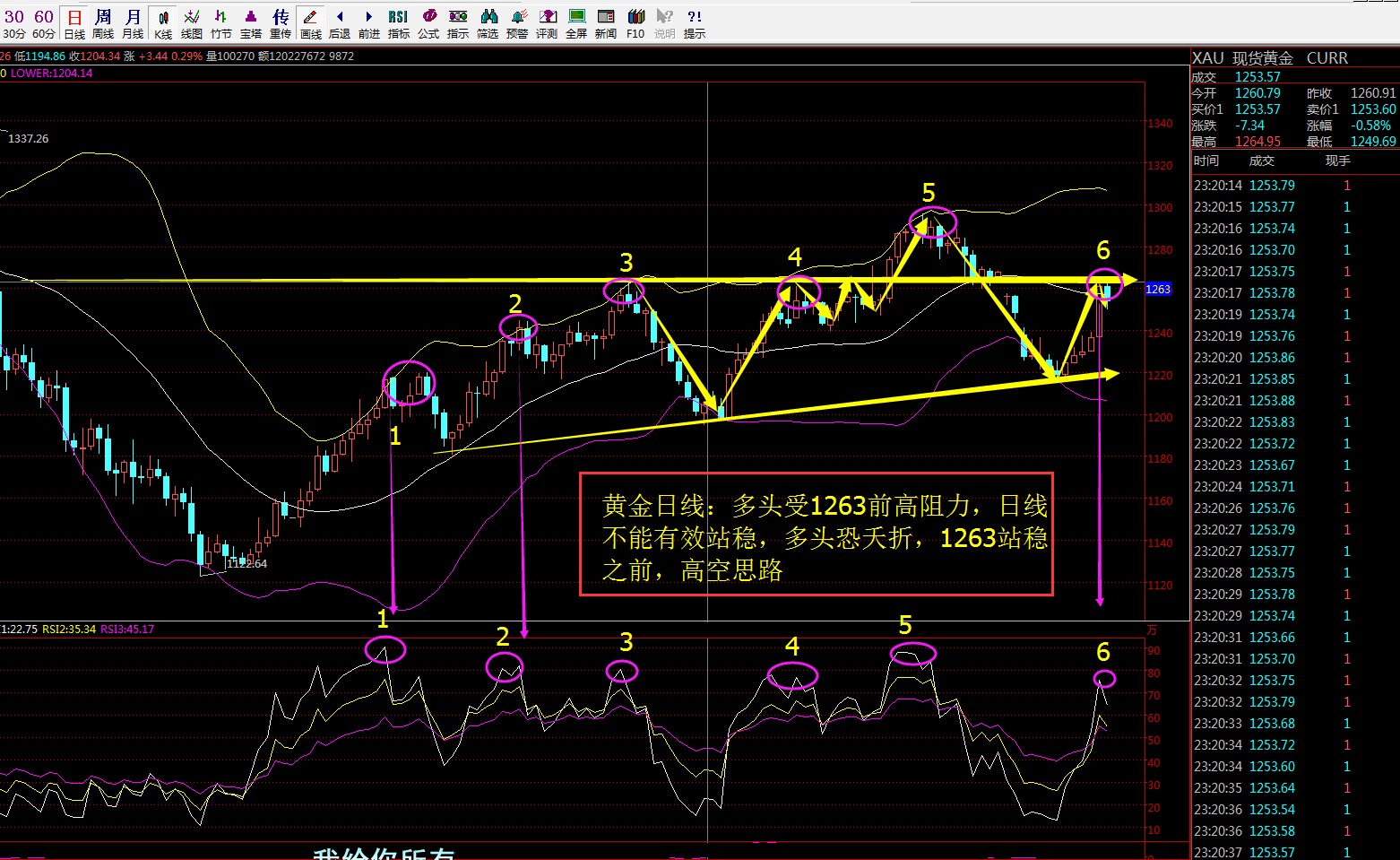Switch to the 竹节 bar chart type
Viewport: 1400px width, 860px height.
coord(221,23)
